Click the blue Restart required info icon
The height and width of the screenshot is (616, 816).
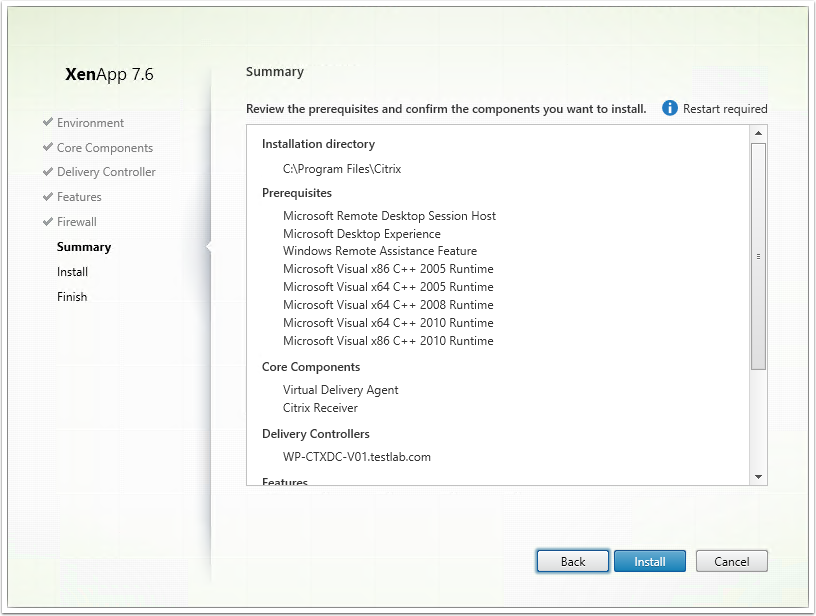pyautogui.click(x=669, y=108)
